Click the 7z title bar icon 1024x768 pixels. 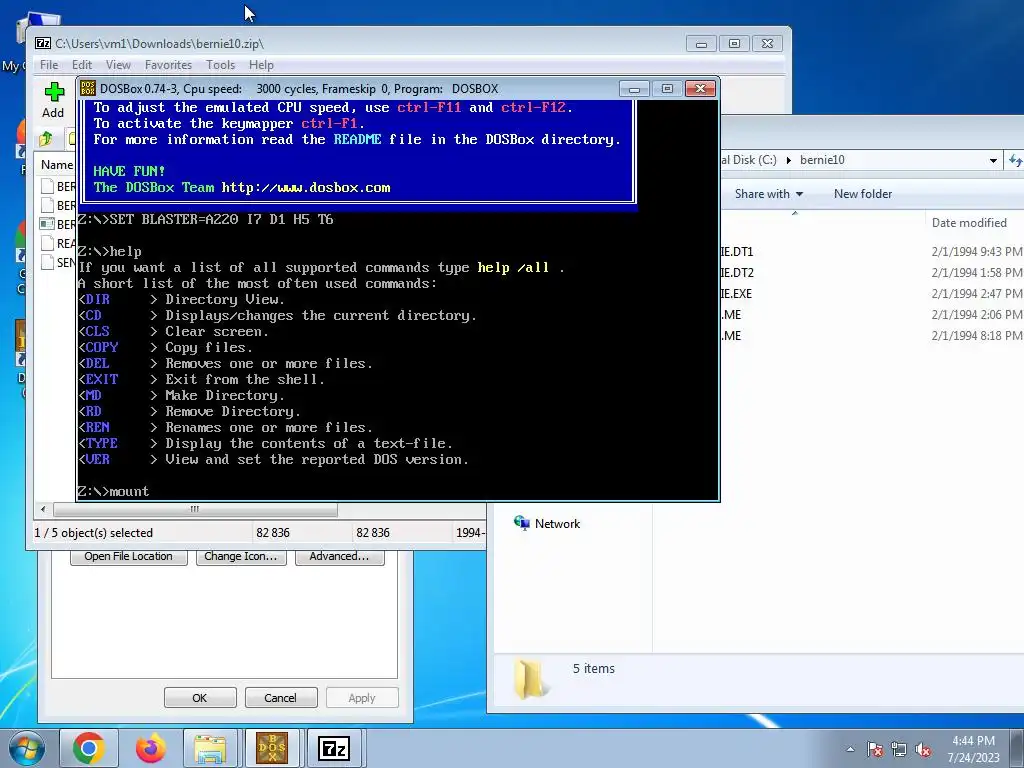43,43
